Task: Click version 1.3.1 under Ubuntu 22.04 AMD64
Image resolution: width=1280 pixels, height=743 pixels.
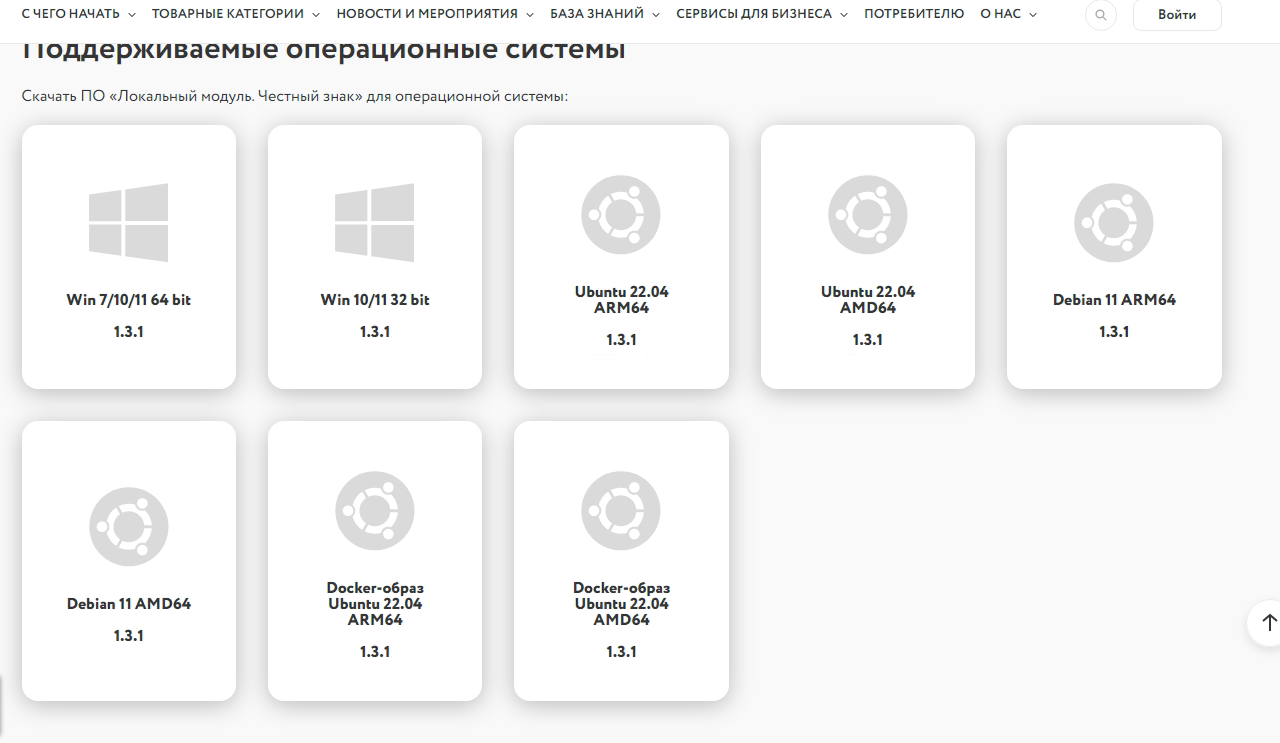Action: click(868, 340)
